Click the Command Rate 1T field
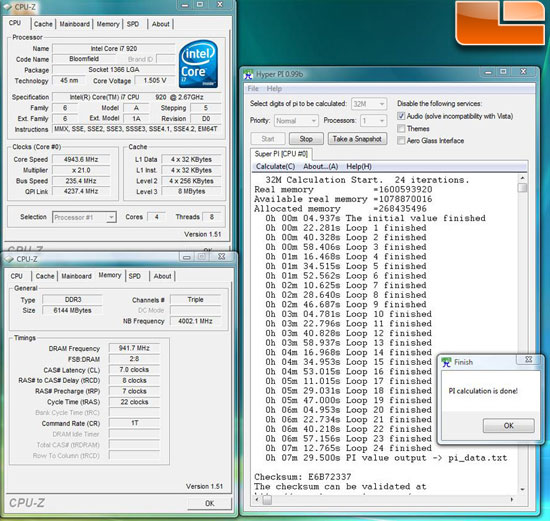Screen dimensions: 550x521 coord(134,423)
